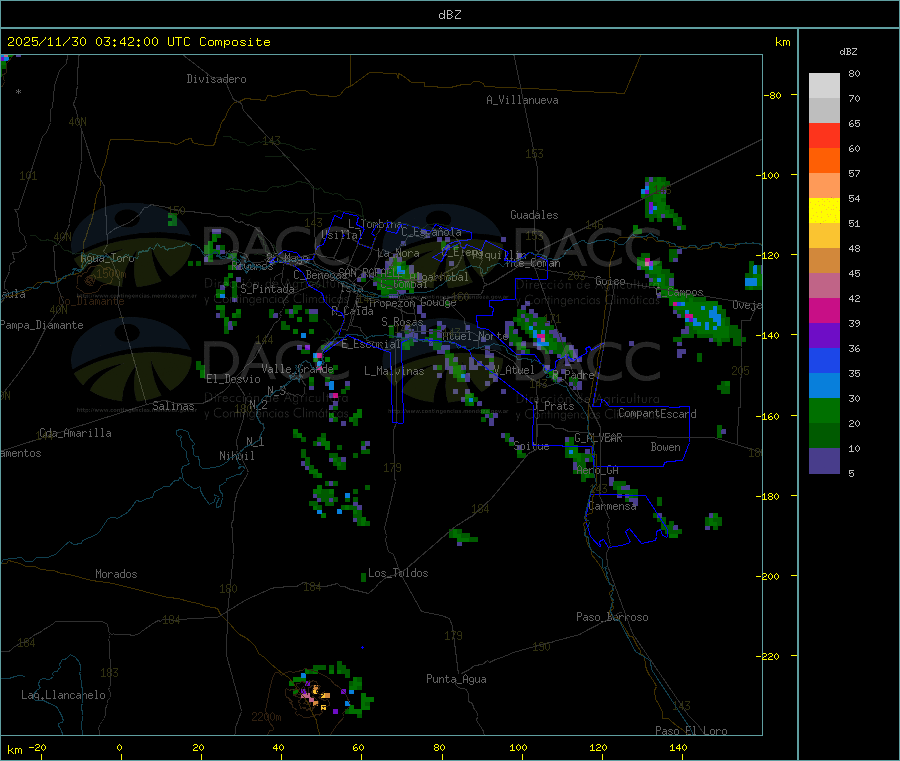900x761 pixels.
Task: Click the Punta_Agua map label
Action: (x=456, y=679)
